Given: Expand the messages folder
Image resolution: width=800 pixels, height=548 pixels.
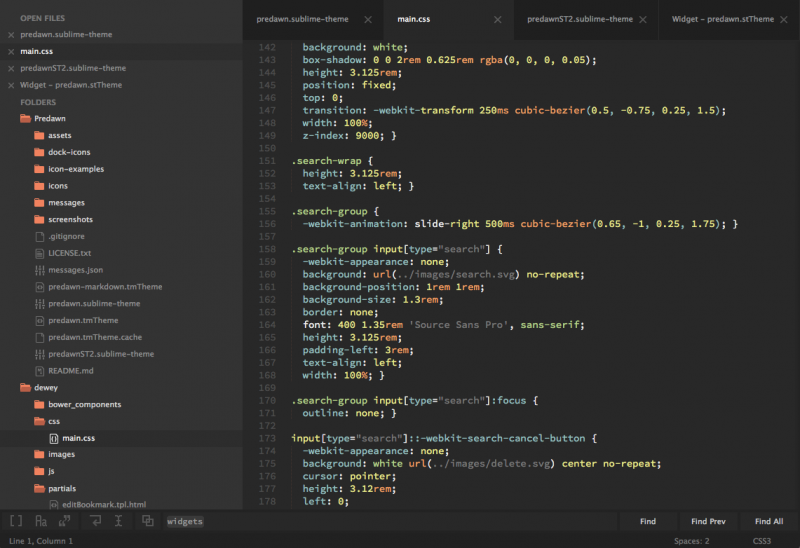Looking at the screenshot, I should 39,203.
